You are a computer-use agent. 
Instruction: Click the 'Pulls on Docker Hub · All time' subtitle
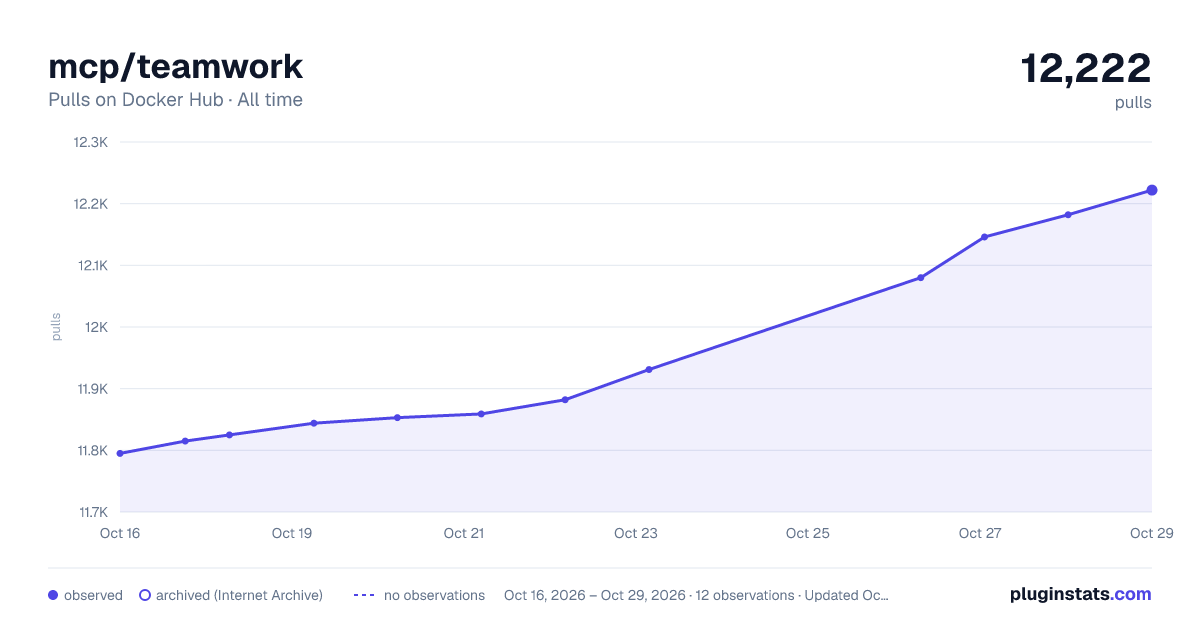pos(175,100)
